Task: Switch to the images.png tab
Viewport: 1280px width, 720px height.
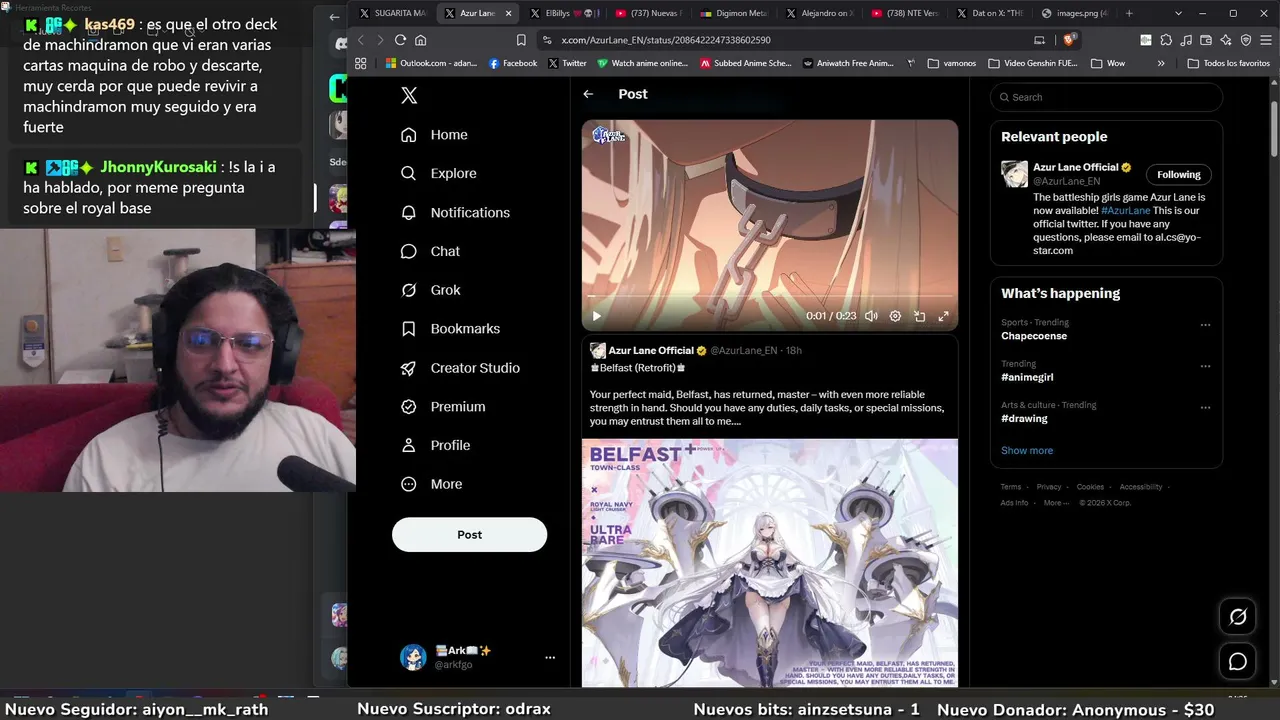Action: pos(1075,13)
